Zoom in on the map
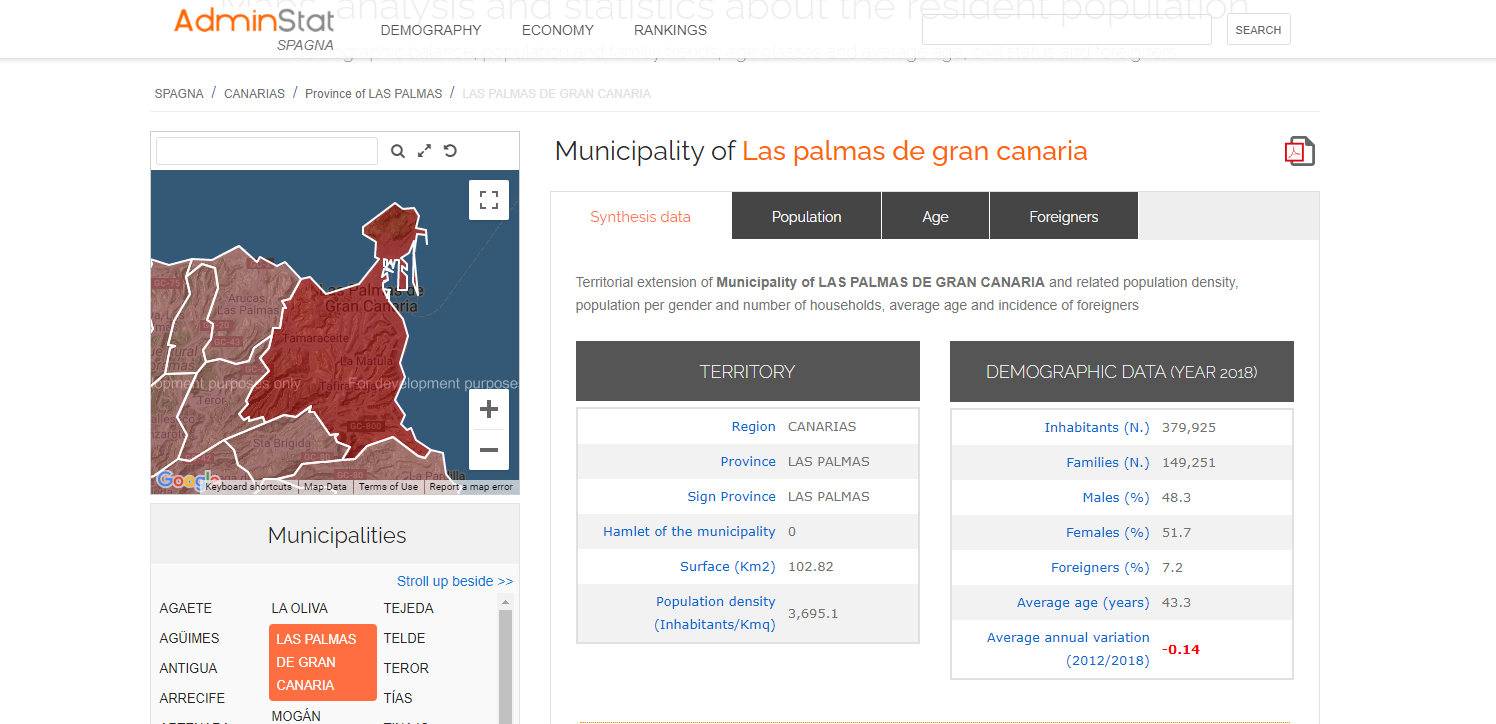The width and height of the screenshot is (1496, 724). coord(489,409)
